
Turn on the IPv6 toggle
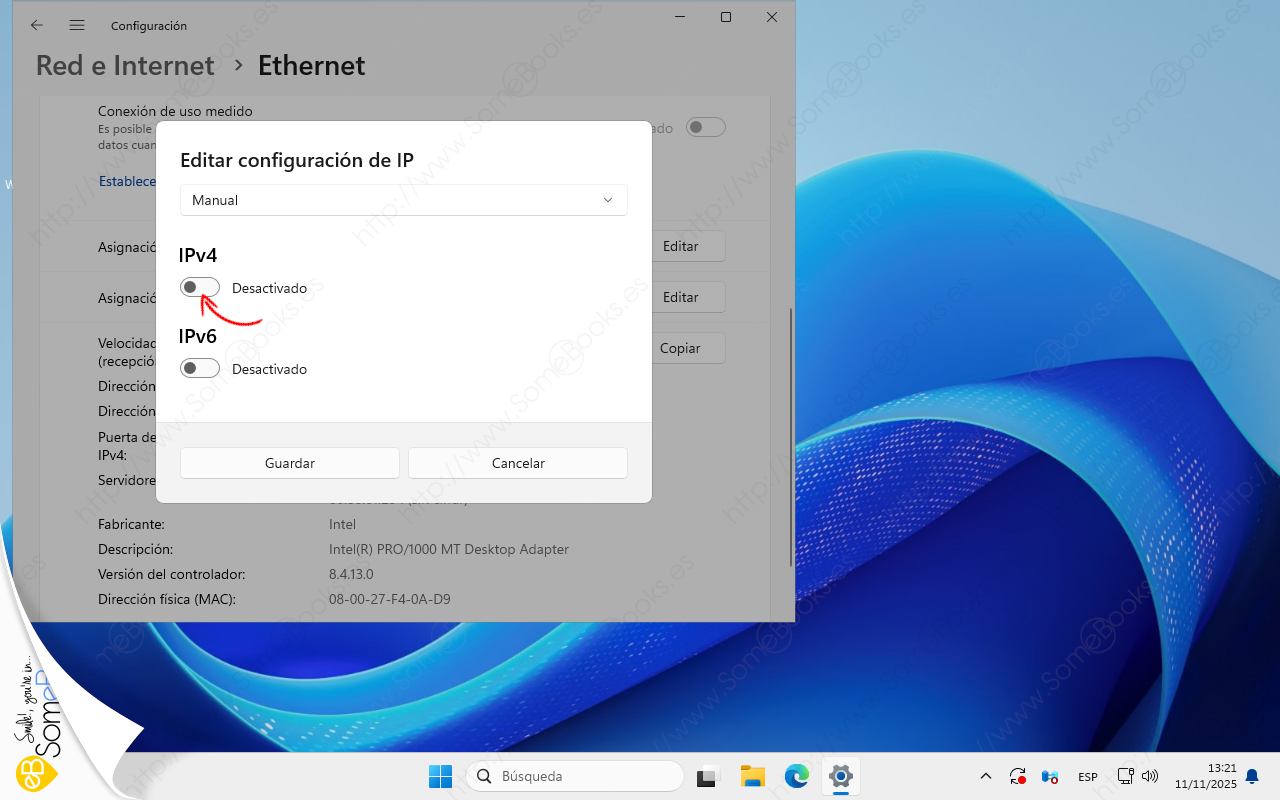[200, 369]
